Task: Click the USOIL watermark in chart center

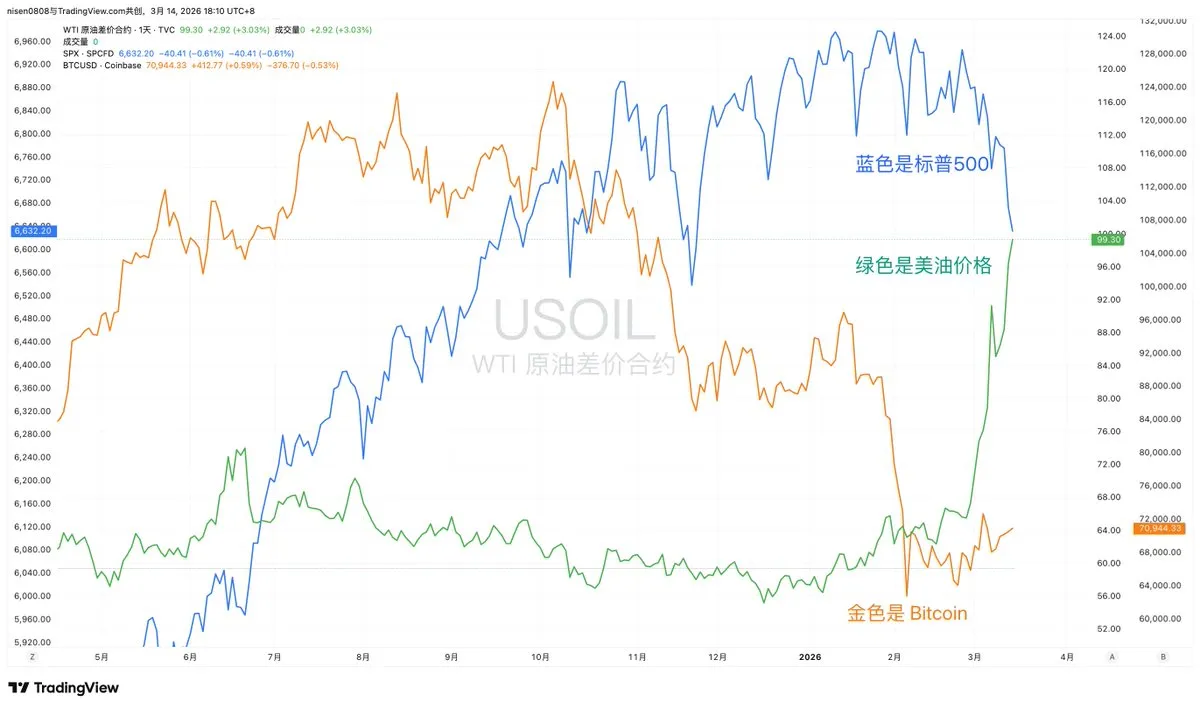Action: pos(574,322)
